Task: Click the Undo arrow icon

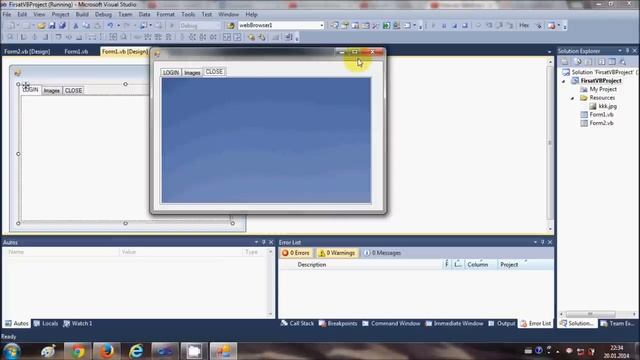Action: (x=110, y=26)
